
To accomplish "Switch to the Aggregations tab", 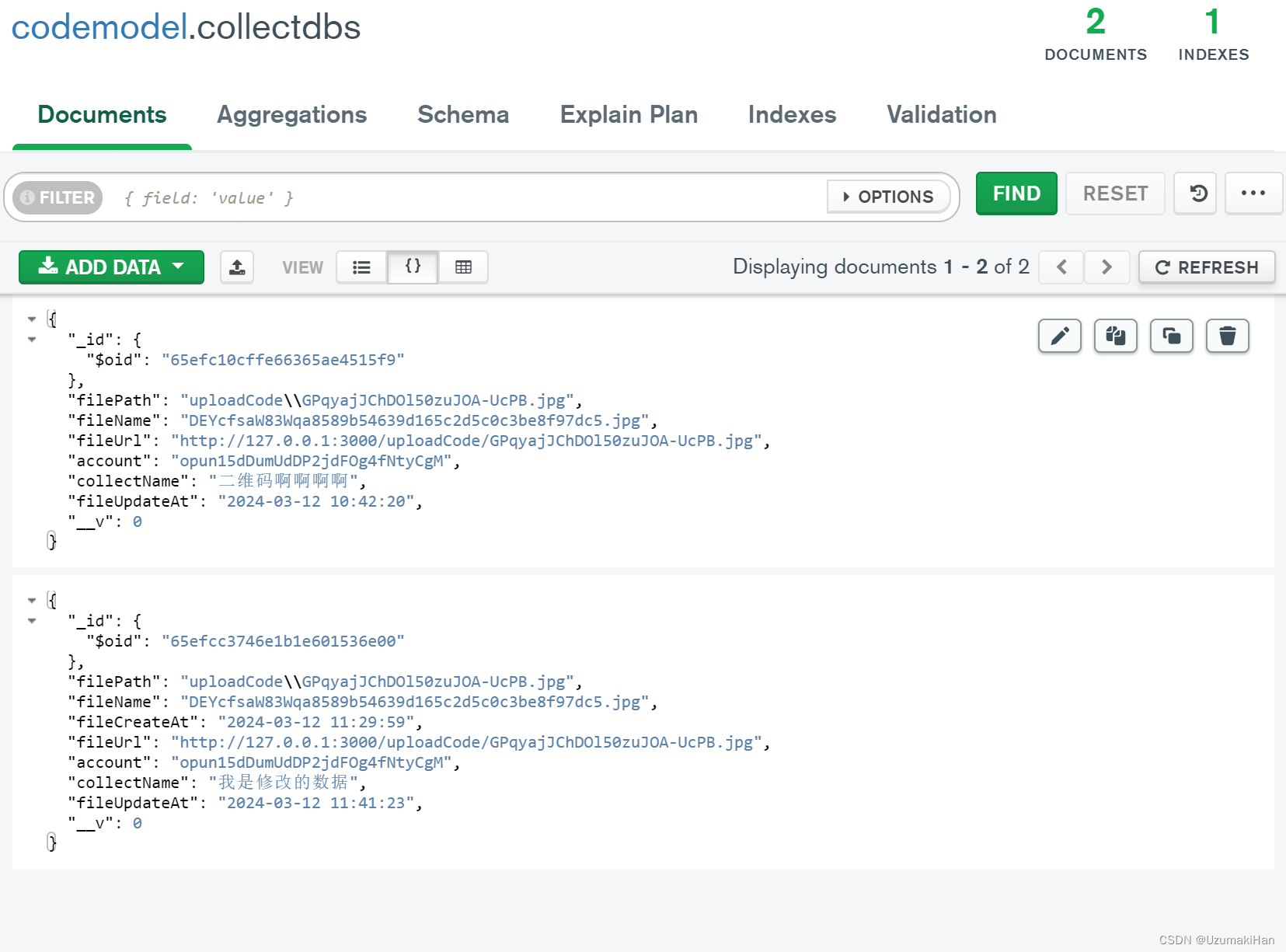I will tap(291, 115).
